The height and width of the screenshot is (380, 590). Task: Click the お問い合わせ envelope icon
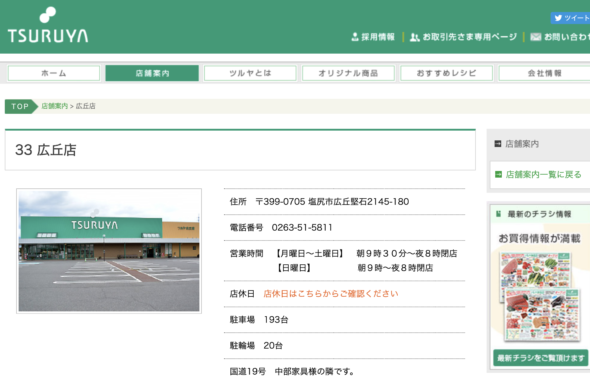(x=535, y=37)
